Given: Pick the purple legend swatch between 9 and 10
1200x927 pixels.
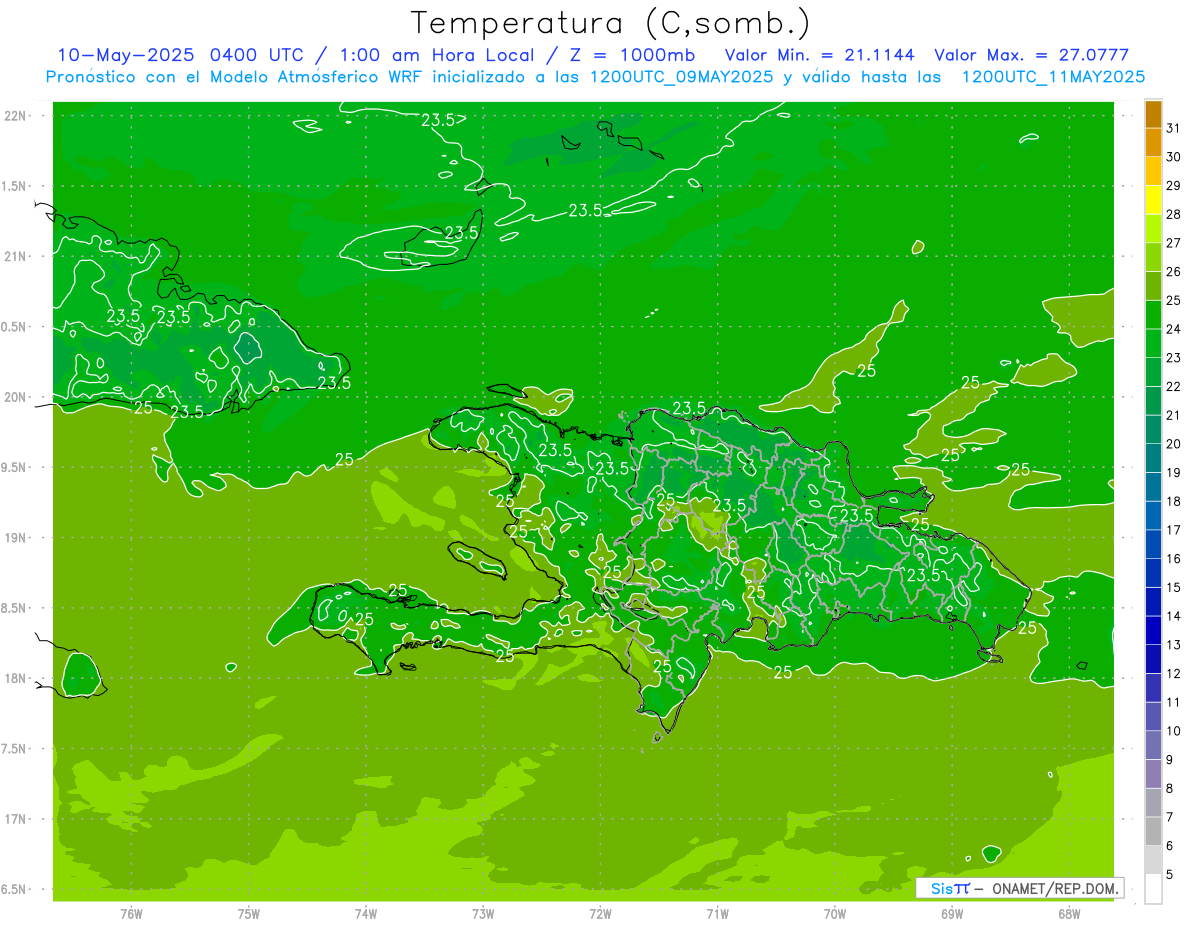Looking at the screenshot, I should tap(1153, 746).
